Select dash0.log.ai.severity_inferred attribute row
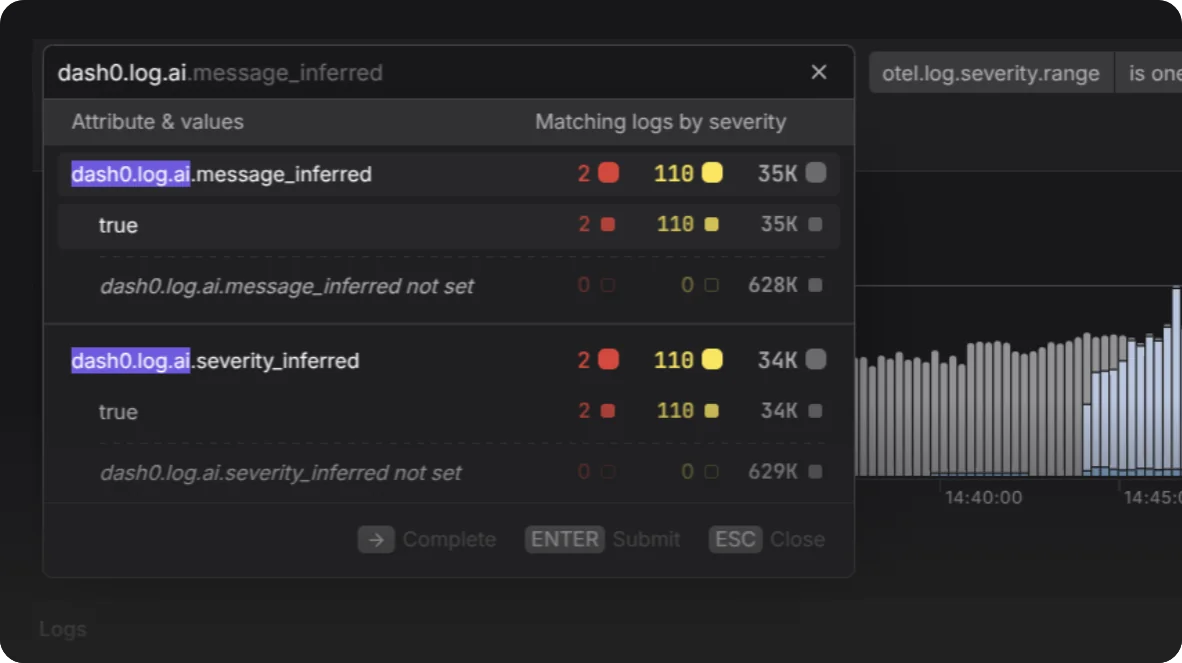 click(449, 360)
